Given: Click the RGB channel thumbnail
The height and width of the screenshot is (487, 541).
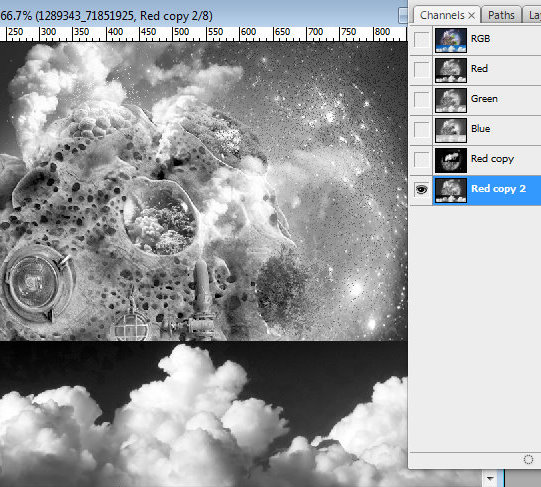Looking at the screenshot, I should (451, 40).
